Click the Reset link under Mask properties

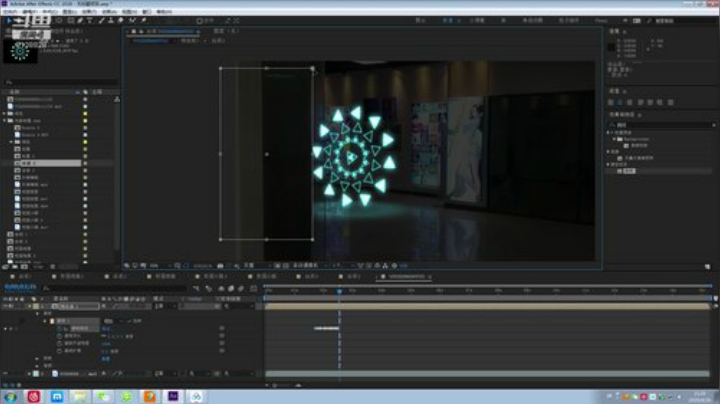pyautogui.click(x=106, y=359)
